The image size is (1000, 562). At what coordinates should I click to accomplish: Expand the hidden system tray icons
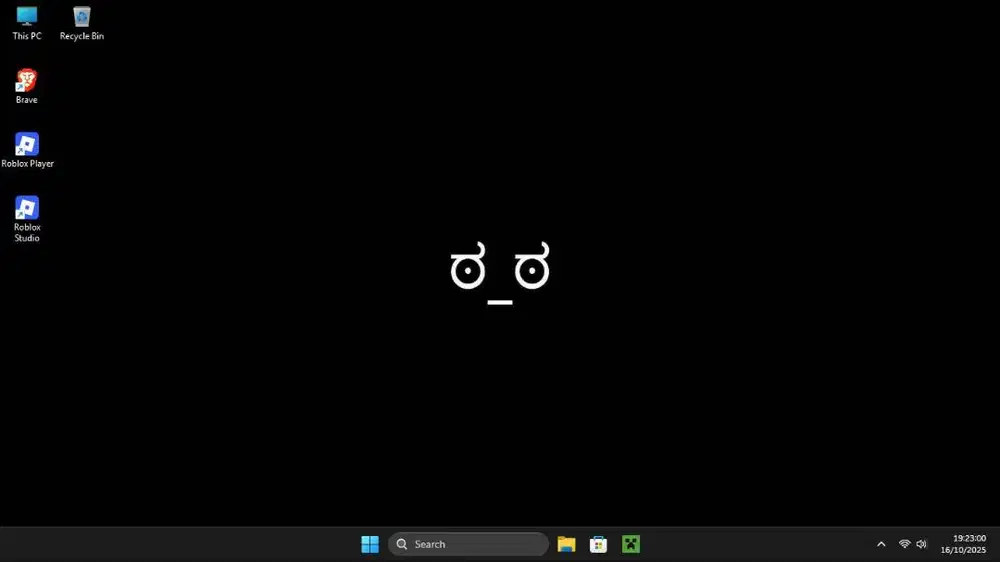pos(881,544)
